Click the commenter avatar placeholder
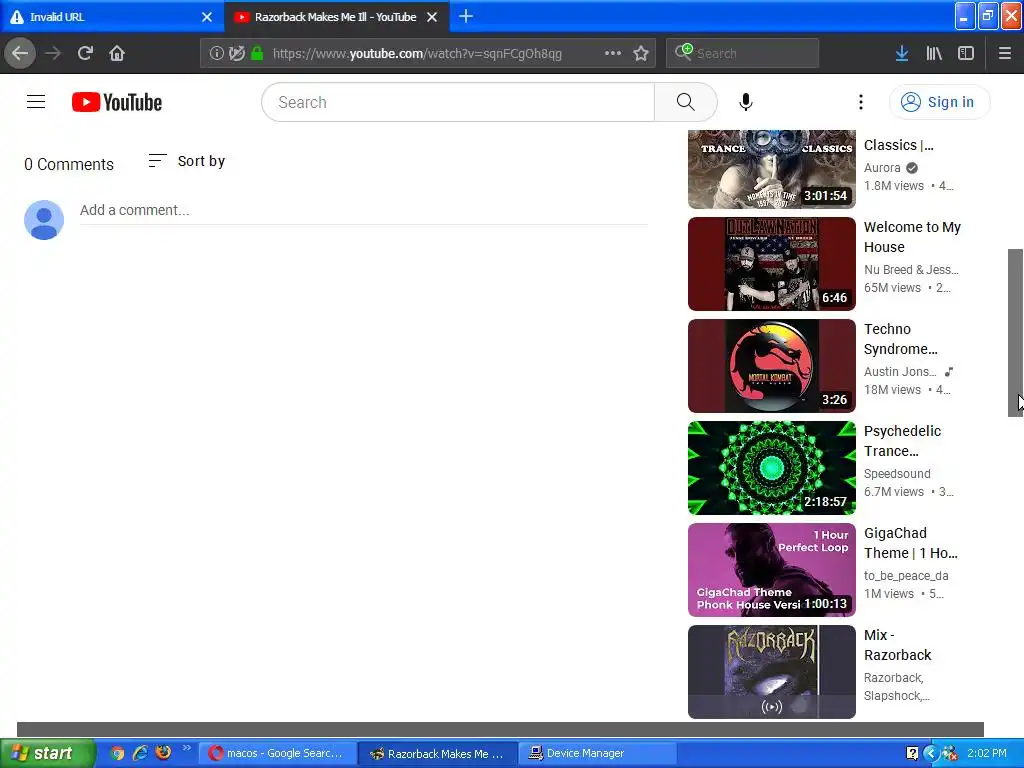The width and height of the screenshot is (1024, 768). tap(44, 220)
